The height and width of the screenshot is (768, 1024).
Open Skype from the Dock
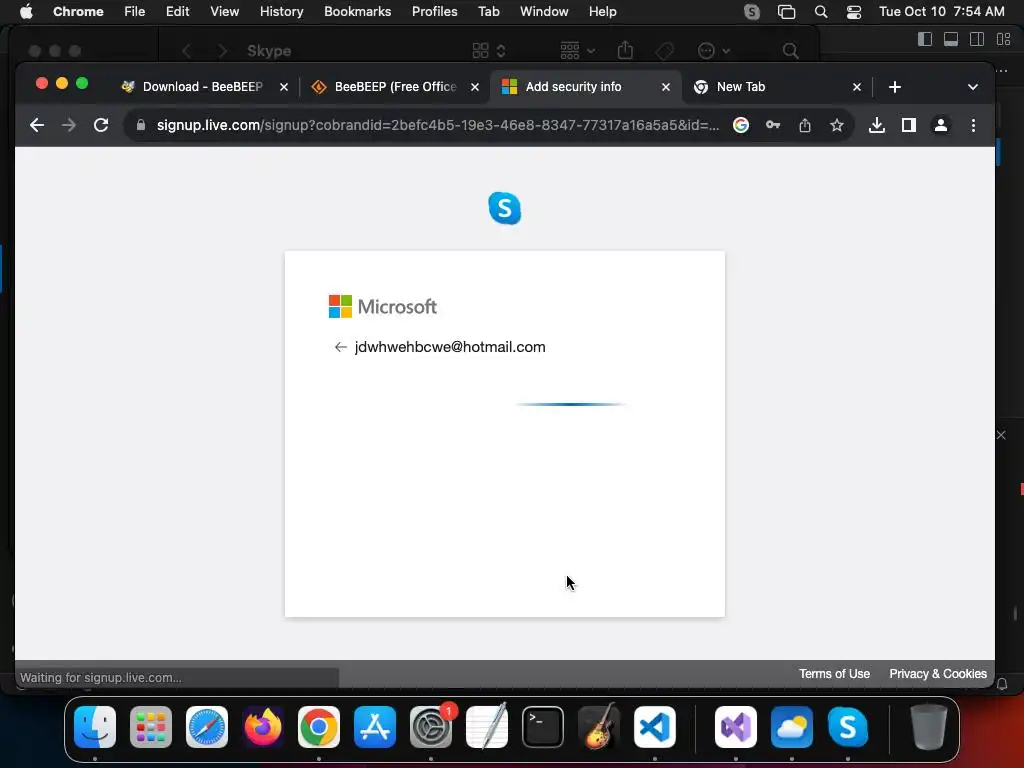(848, 727)
